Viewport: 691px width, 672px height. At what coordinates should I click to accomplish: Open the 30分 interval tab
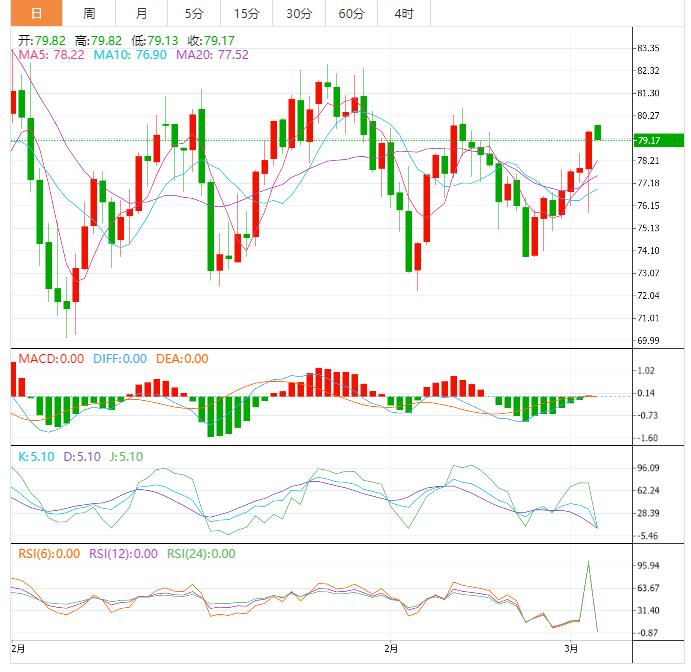click(299, 13)
